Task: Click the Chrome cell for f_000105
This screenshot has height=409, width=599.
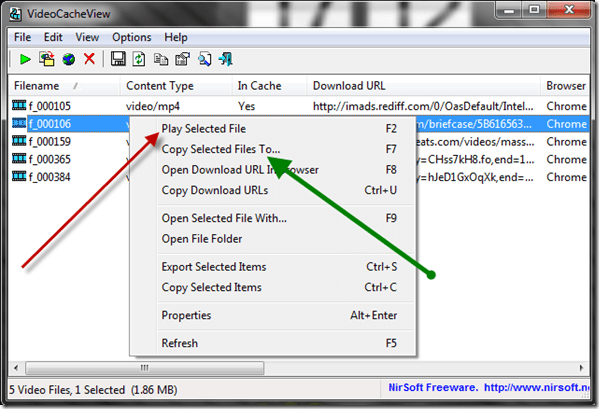Action: [x=566, y=106]
